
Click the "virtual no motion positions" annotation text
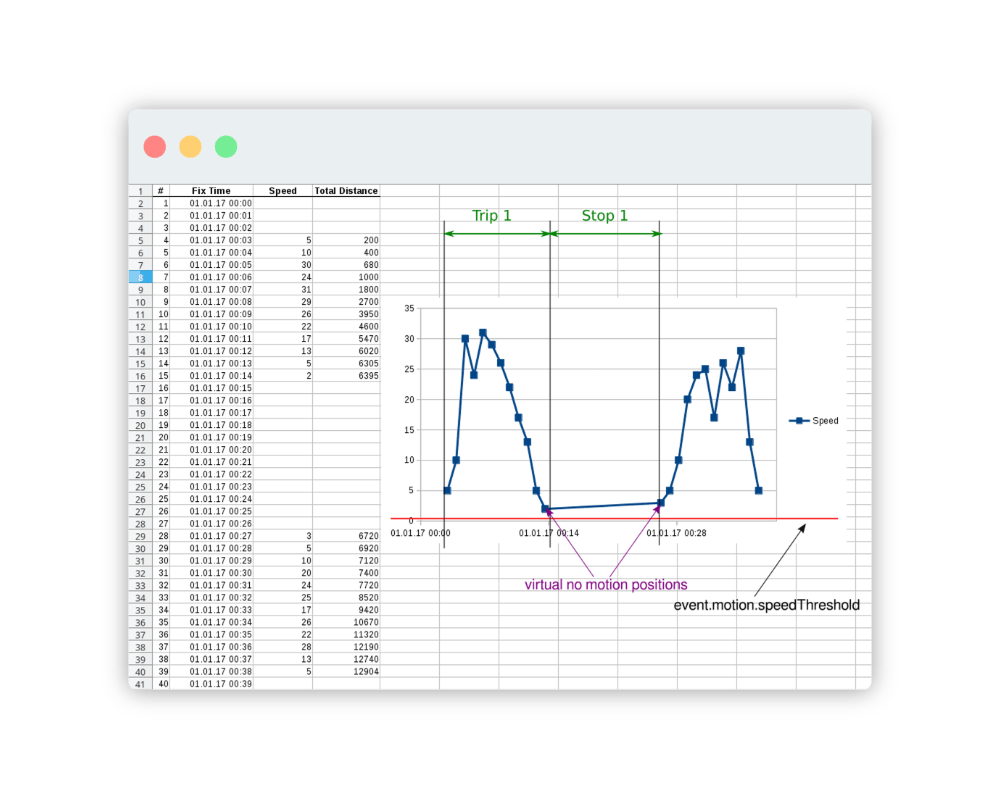point(606,584)
